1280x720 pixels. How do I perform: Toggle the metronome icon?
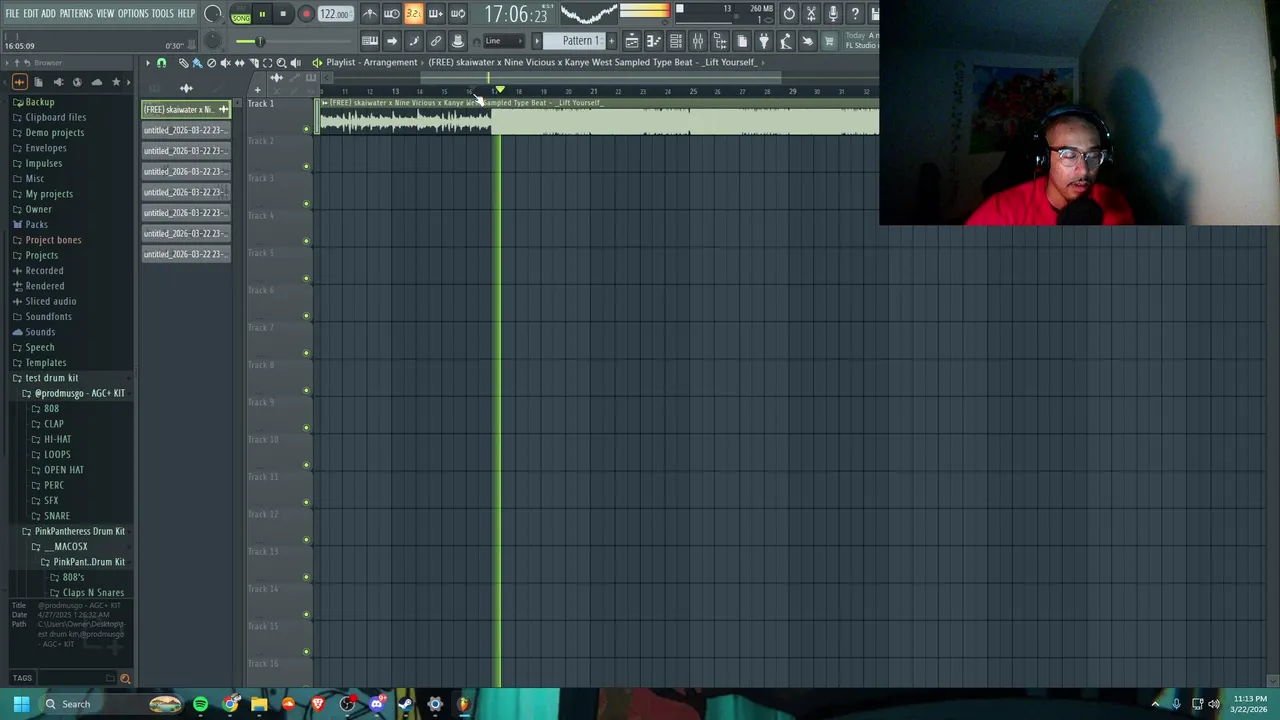(x=370, y=14)
